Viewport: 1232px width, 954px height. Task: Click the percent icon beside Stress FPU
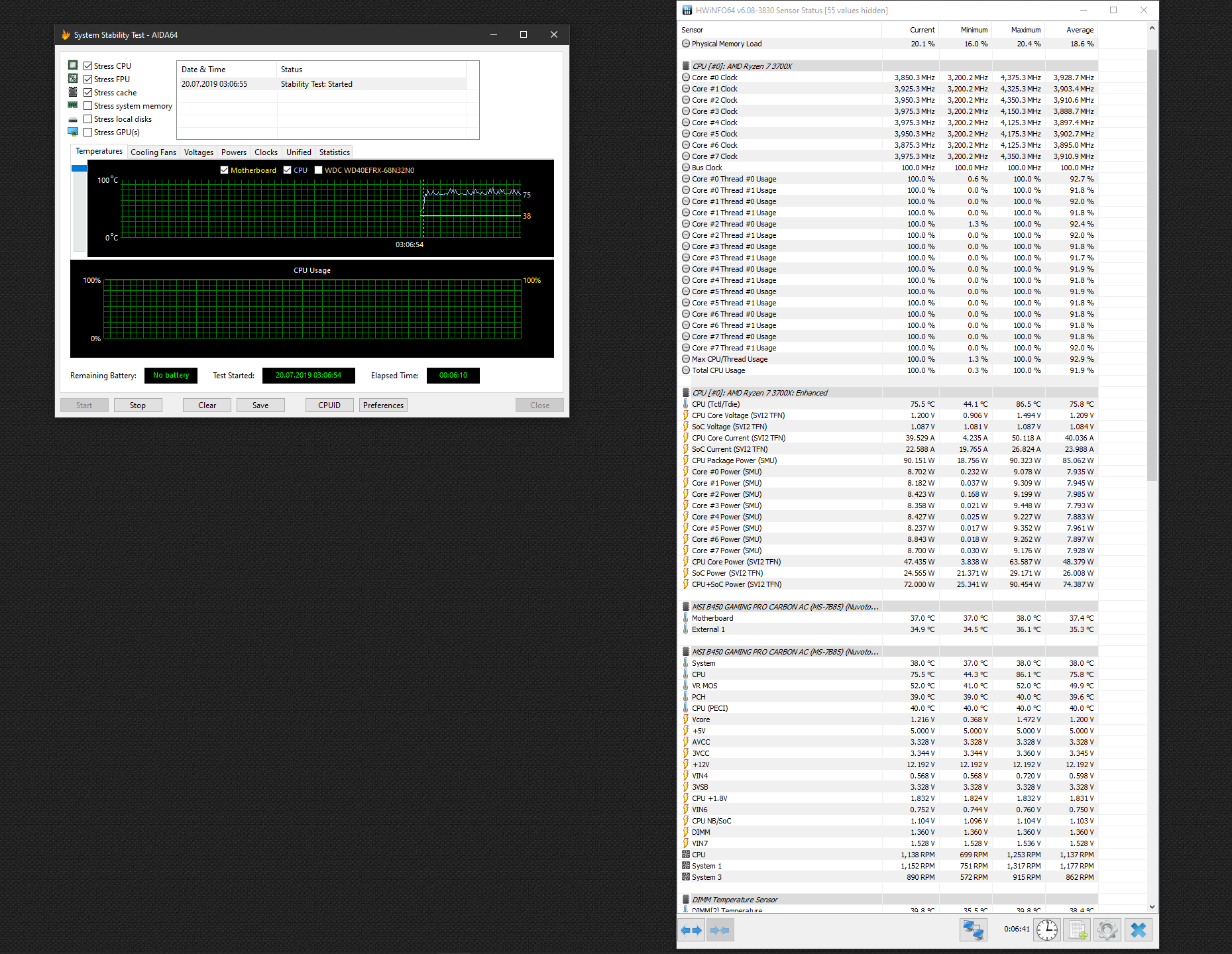click(73, 79)
